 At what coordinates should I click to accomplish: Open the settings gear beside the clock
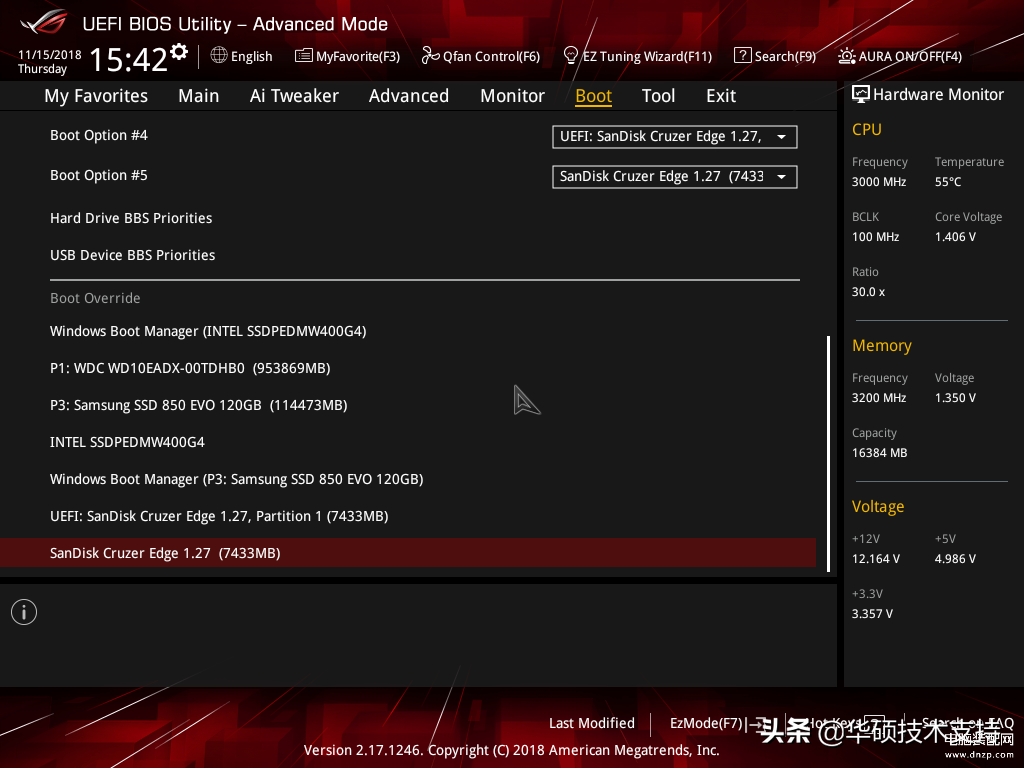point(179,52)
